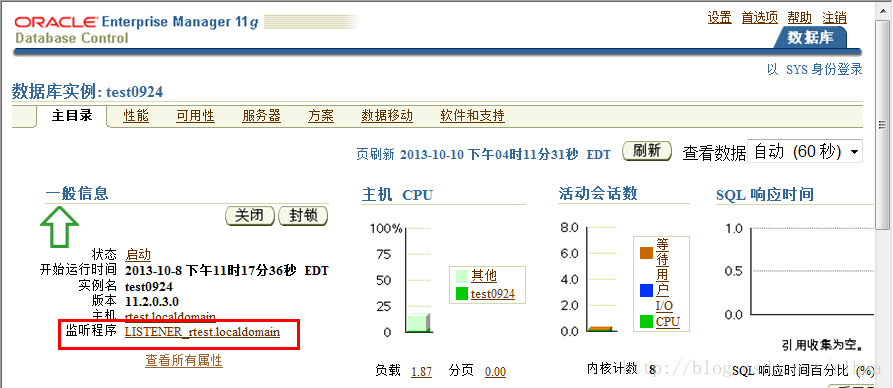Open the 查看数据 自动 (60 秒) dropdown
Viewport: 893px width, 388px height.
(x=804, y=152)
